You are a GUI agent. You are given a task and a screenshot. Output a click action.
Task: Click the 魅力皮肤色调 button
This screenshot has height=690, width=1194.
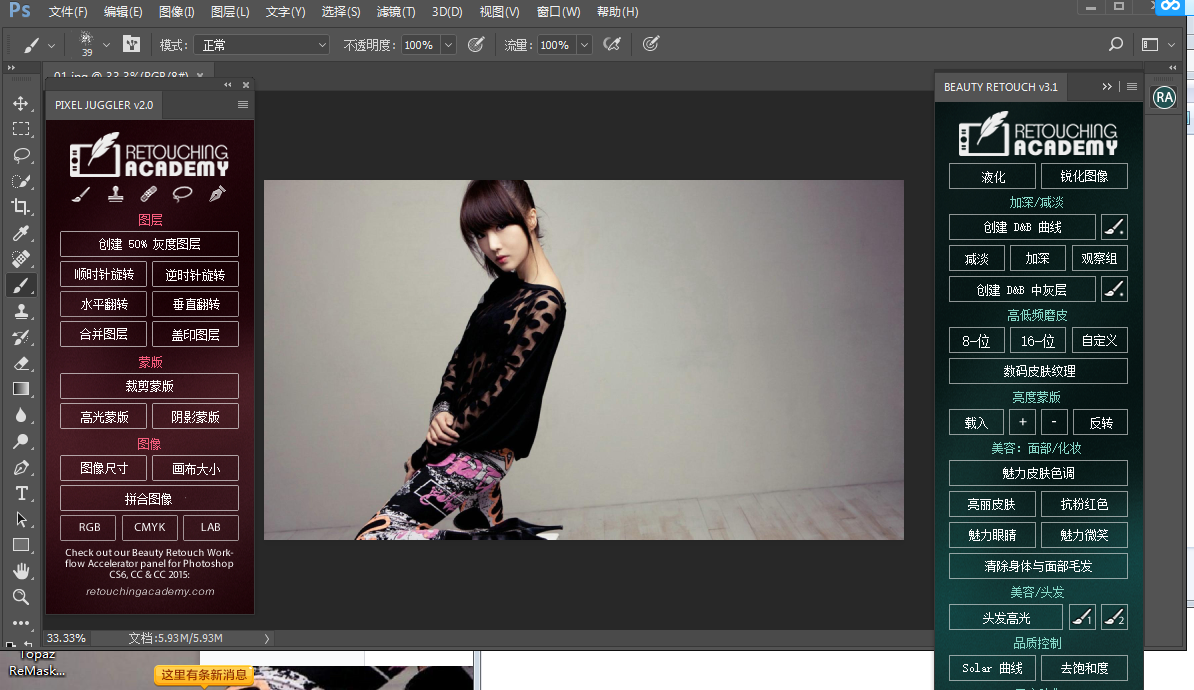point(1038,473)
